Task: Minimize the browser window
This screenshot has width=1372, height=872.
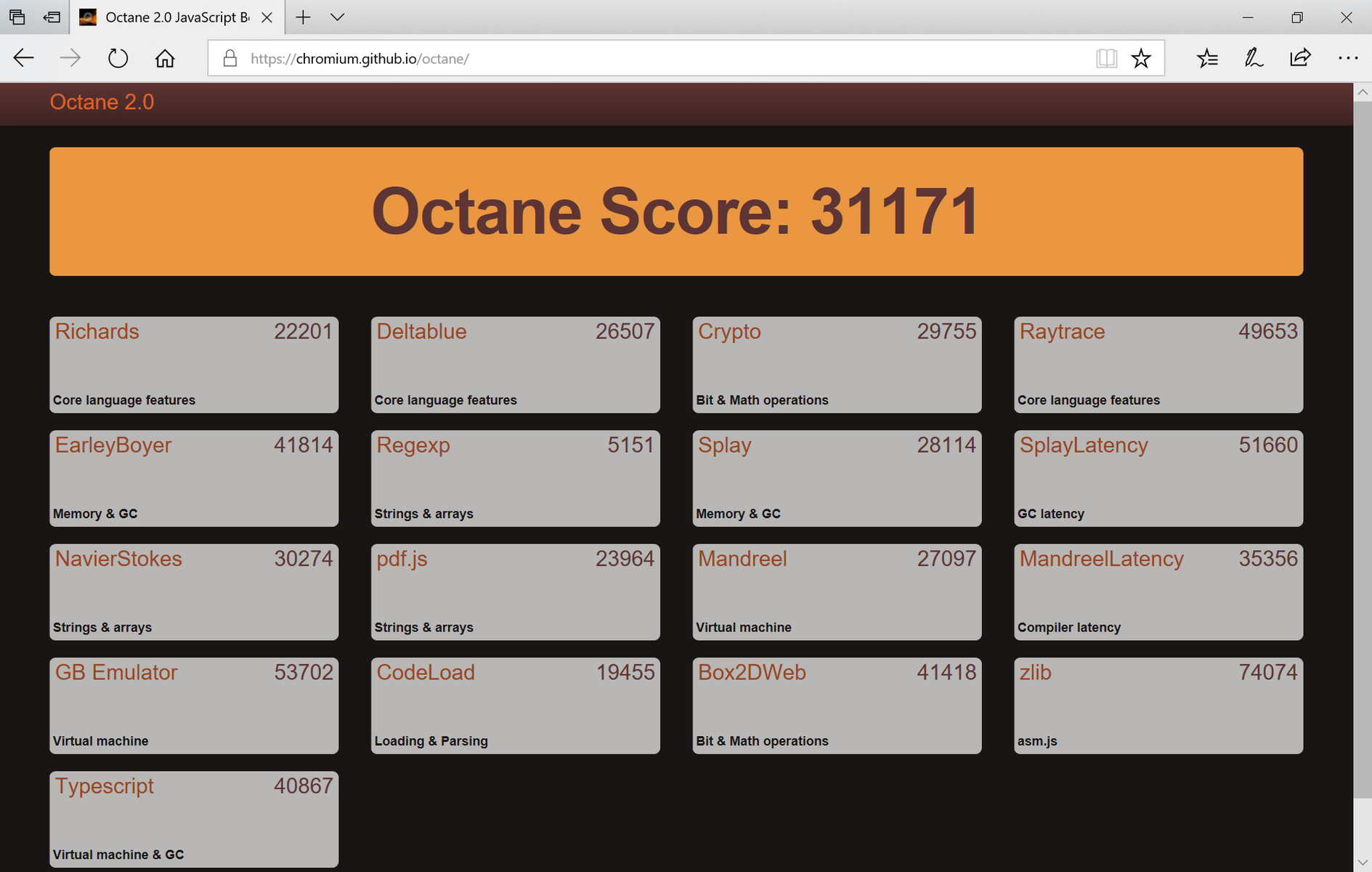Action: (x=1248, y=17)
